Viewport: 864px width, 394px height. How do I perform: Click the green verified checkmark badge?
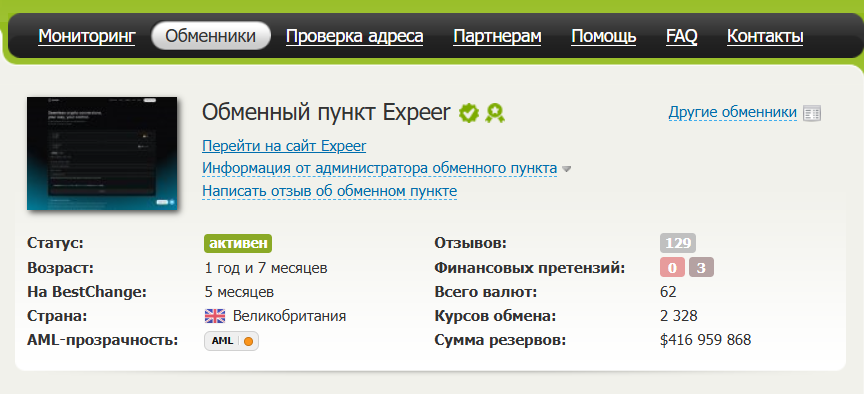coord(469,113)
